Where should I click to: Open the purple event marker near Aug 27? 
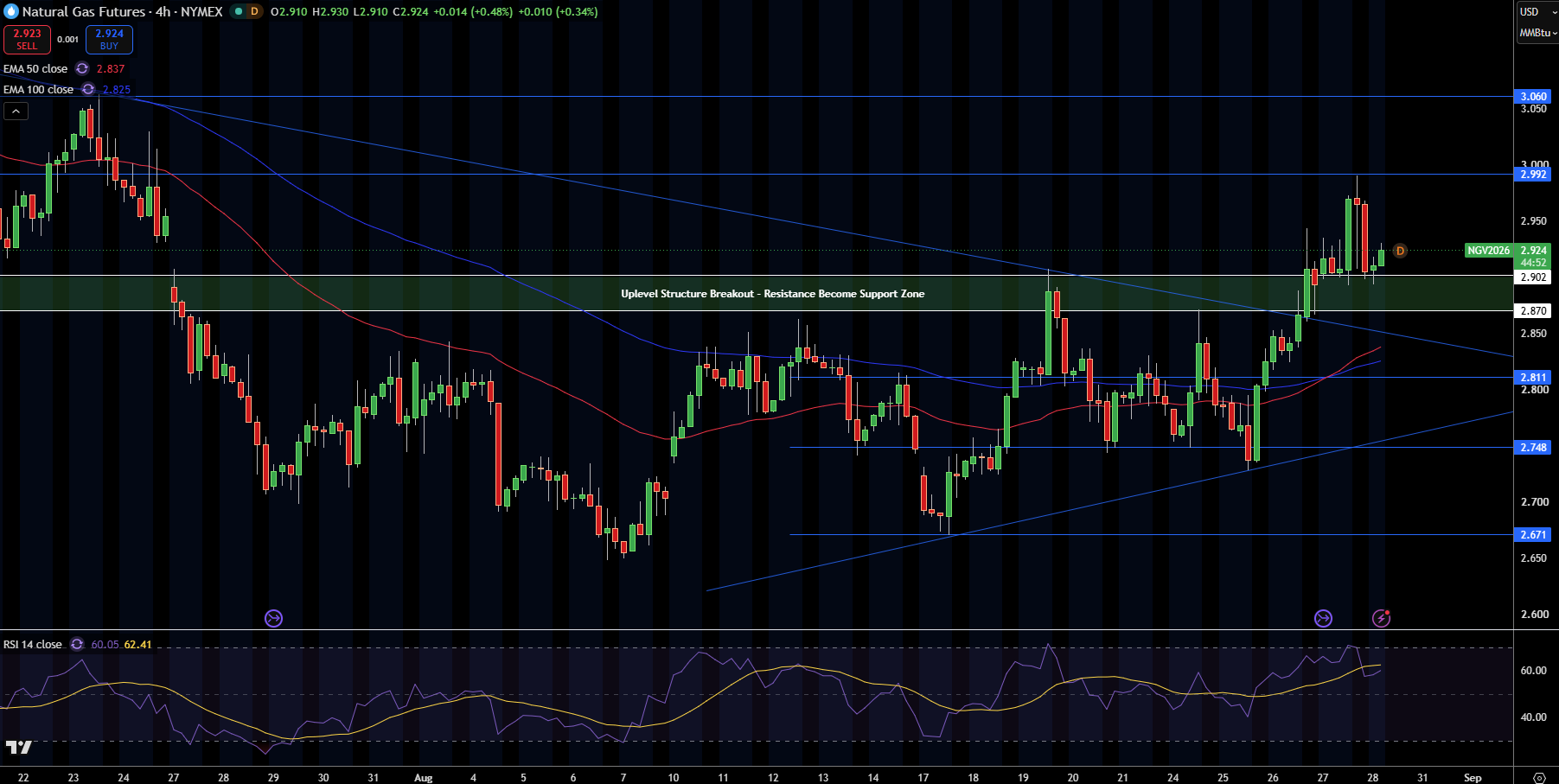(1323, 618)
